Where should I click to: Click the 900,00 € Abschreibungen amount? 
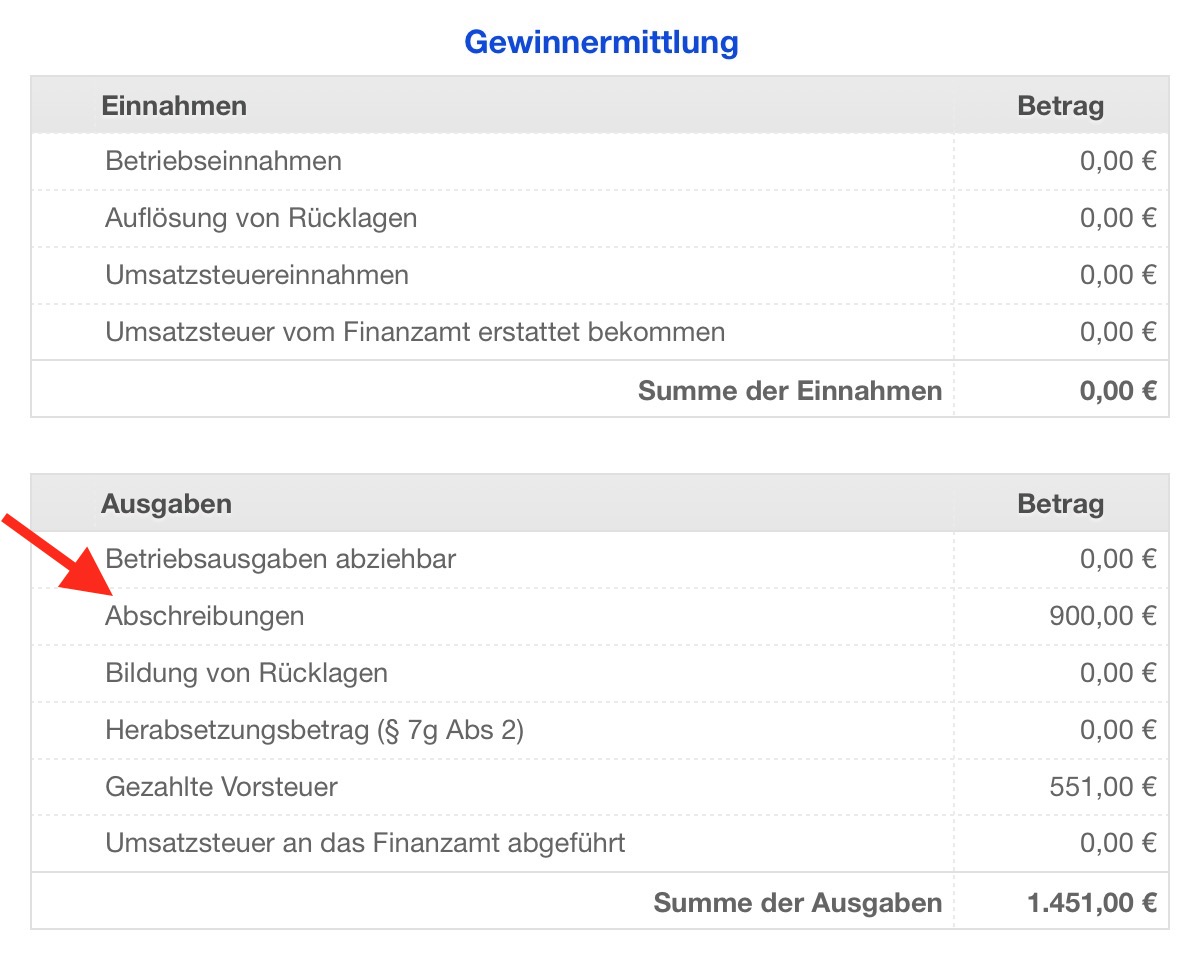point(1102,616)
